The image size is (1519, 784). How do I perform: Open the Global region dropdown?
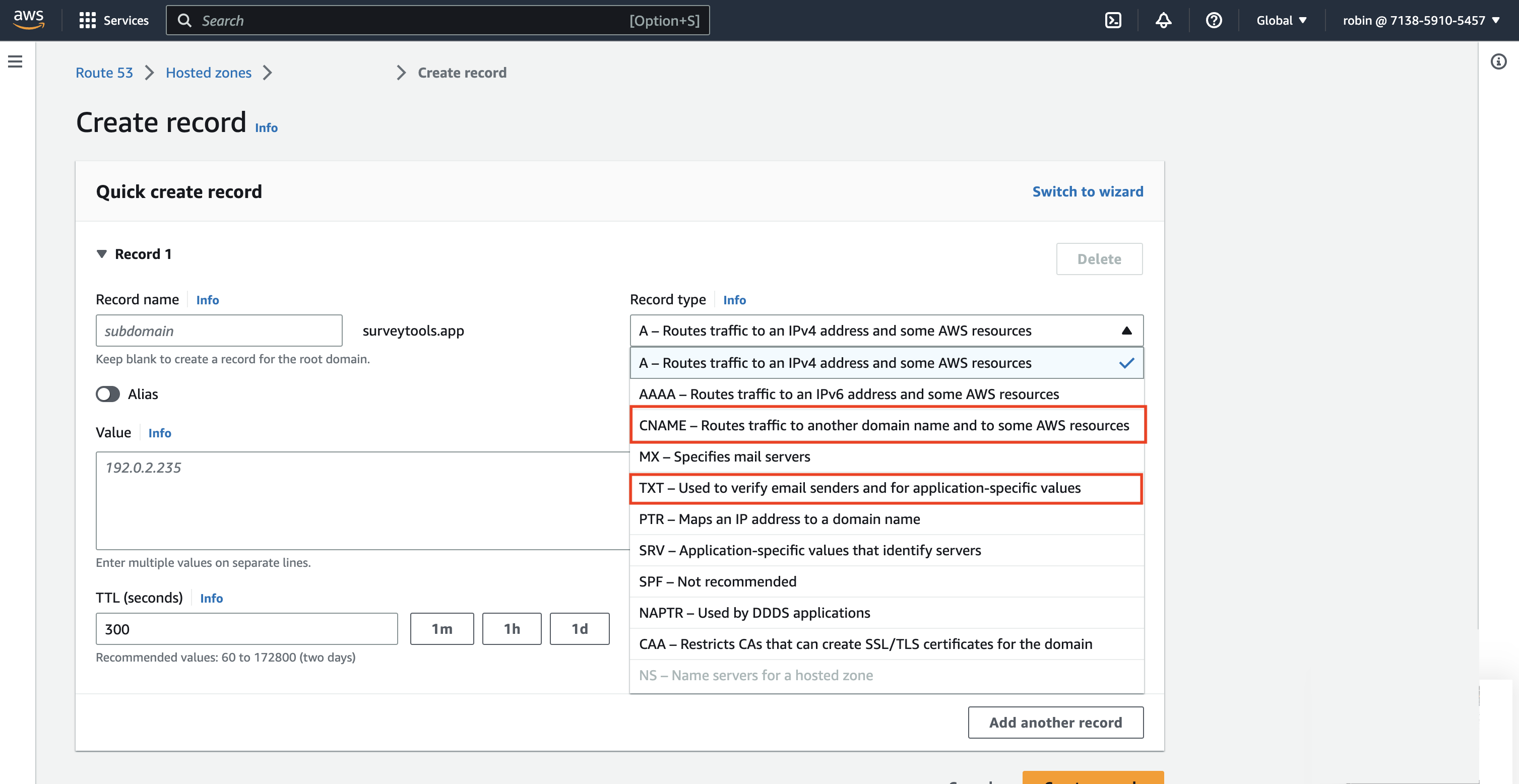1281,21
